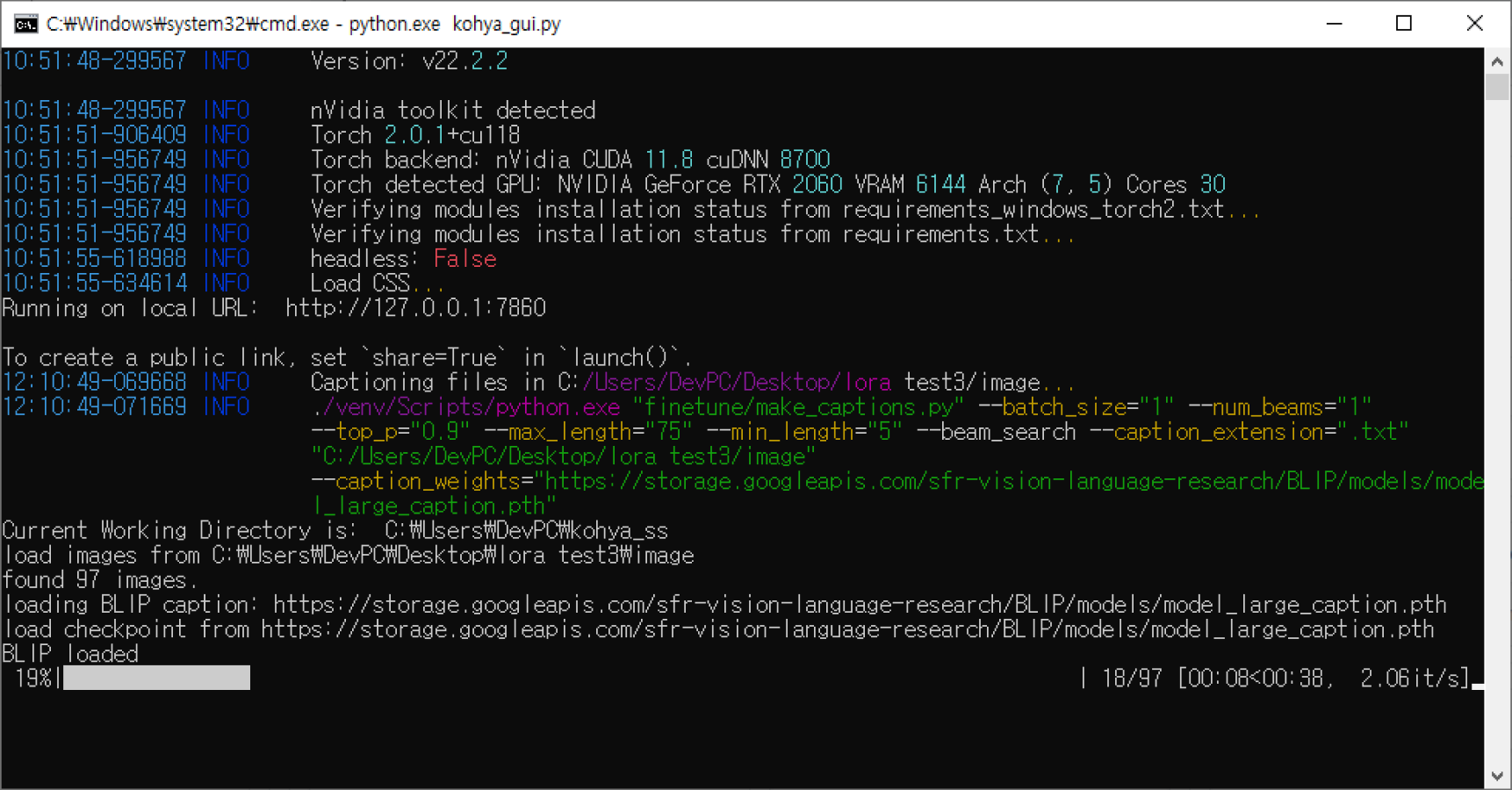The image size is (1512, 790).
Task: Click the 'load images from' line
Action: 349,555
